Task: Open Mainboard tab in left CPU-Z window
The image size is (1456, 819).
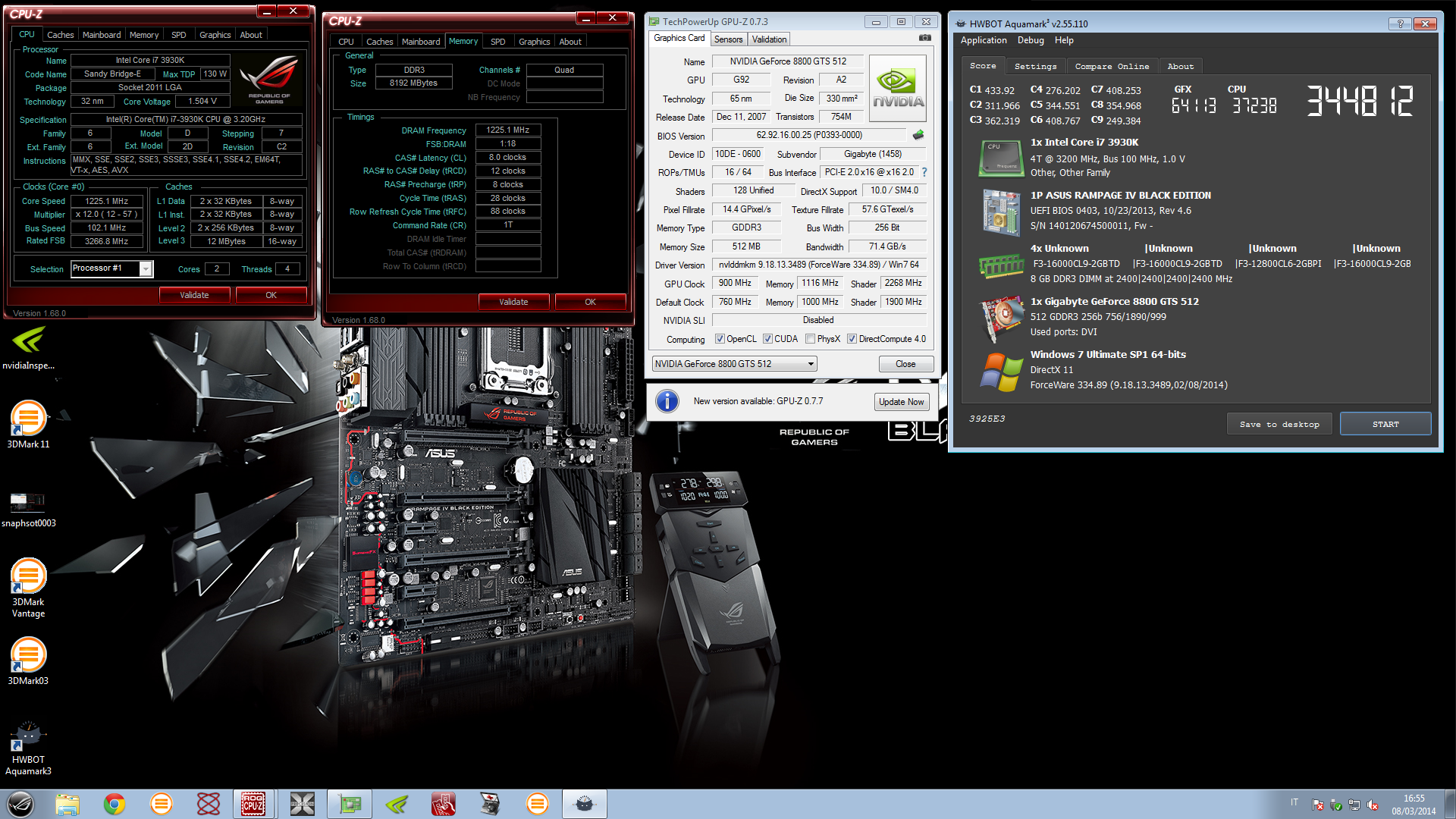Action: click(x=102, y=35)
